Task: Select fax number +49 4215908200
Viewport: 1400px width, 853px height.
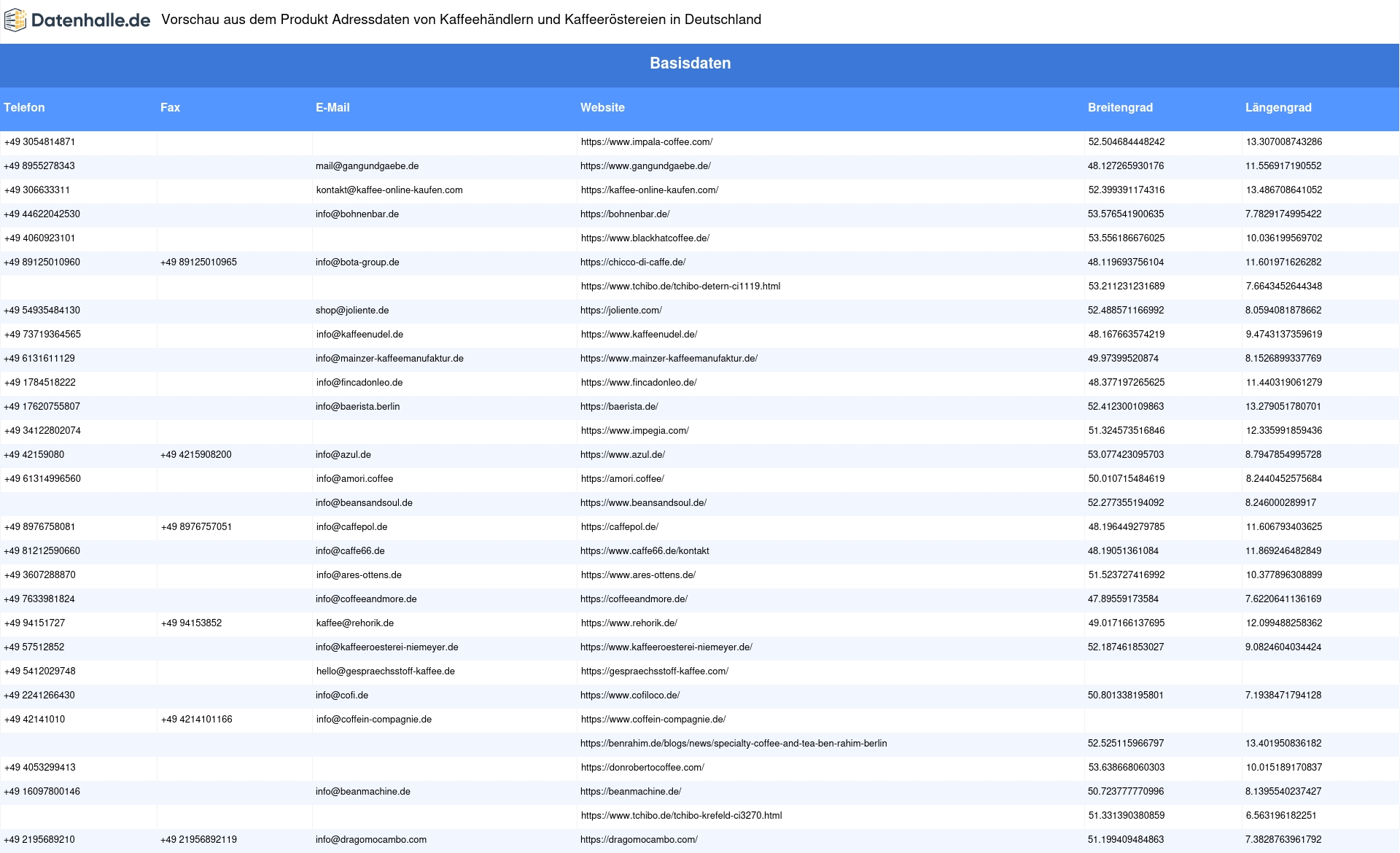Action: [196, 455]
